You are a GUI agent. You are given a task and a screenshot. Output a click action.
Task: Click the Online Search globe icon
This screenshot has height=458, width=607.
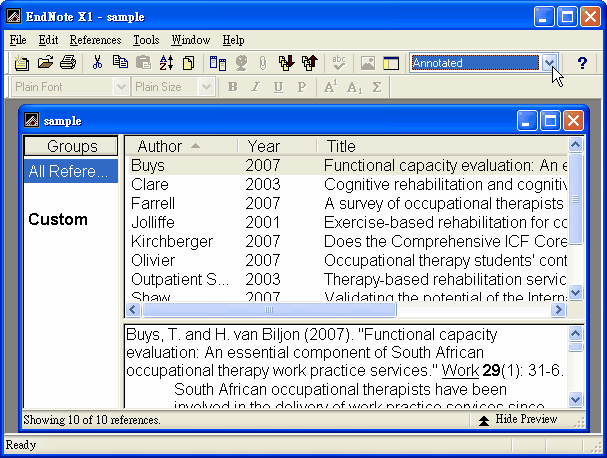coord(241,63)
